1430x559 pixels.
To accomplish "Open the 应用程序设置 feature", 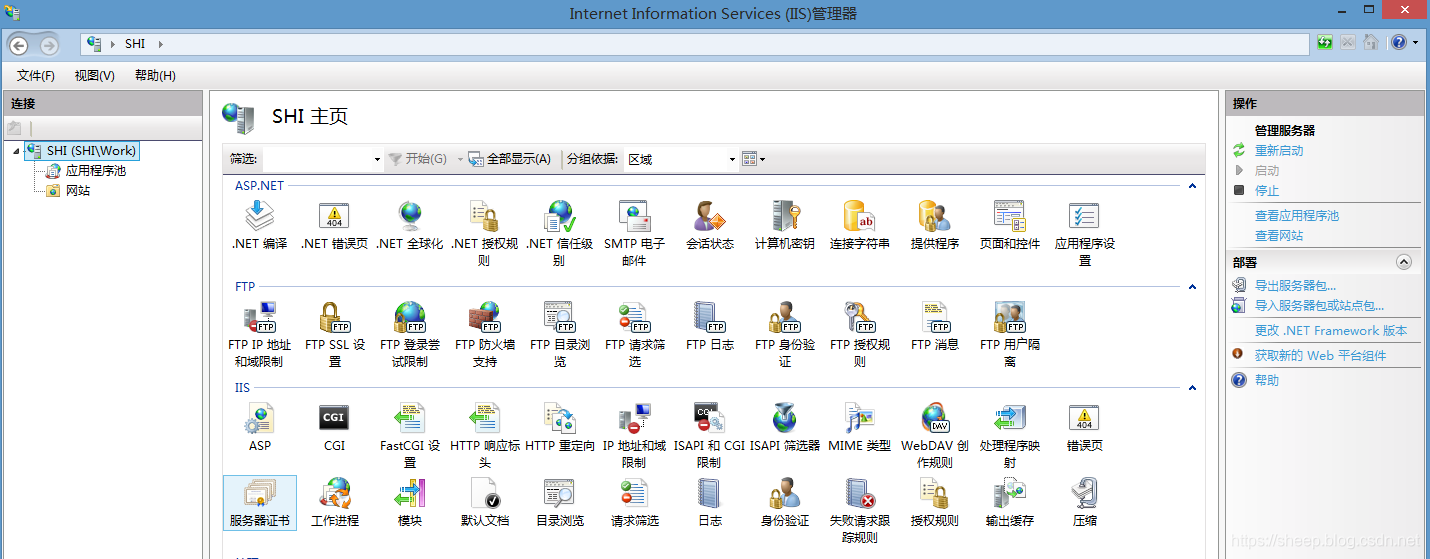I will click(x=1085, y=233).
